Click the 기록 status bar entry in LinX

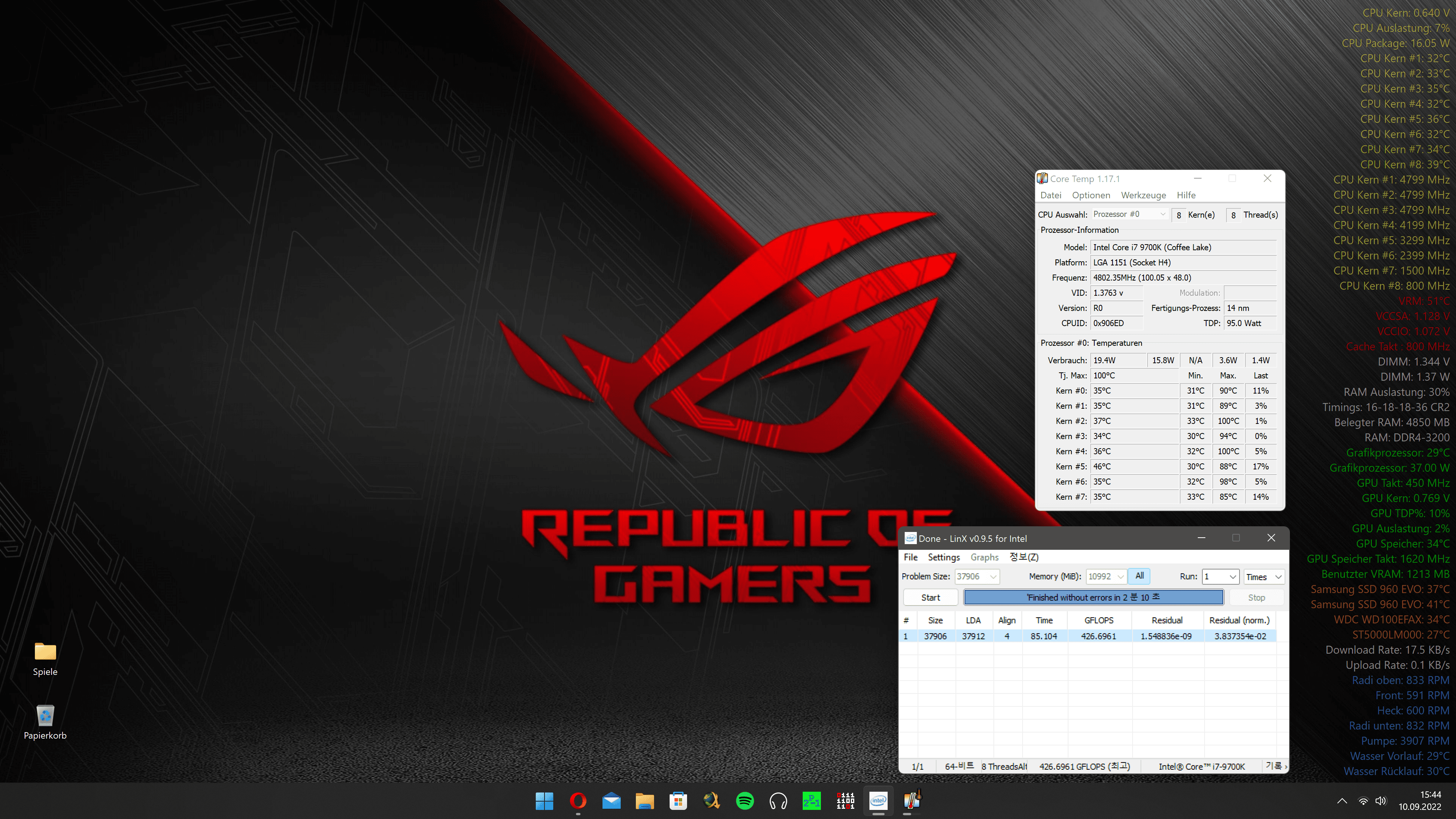pos(1274,766)
